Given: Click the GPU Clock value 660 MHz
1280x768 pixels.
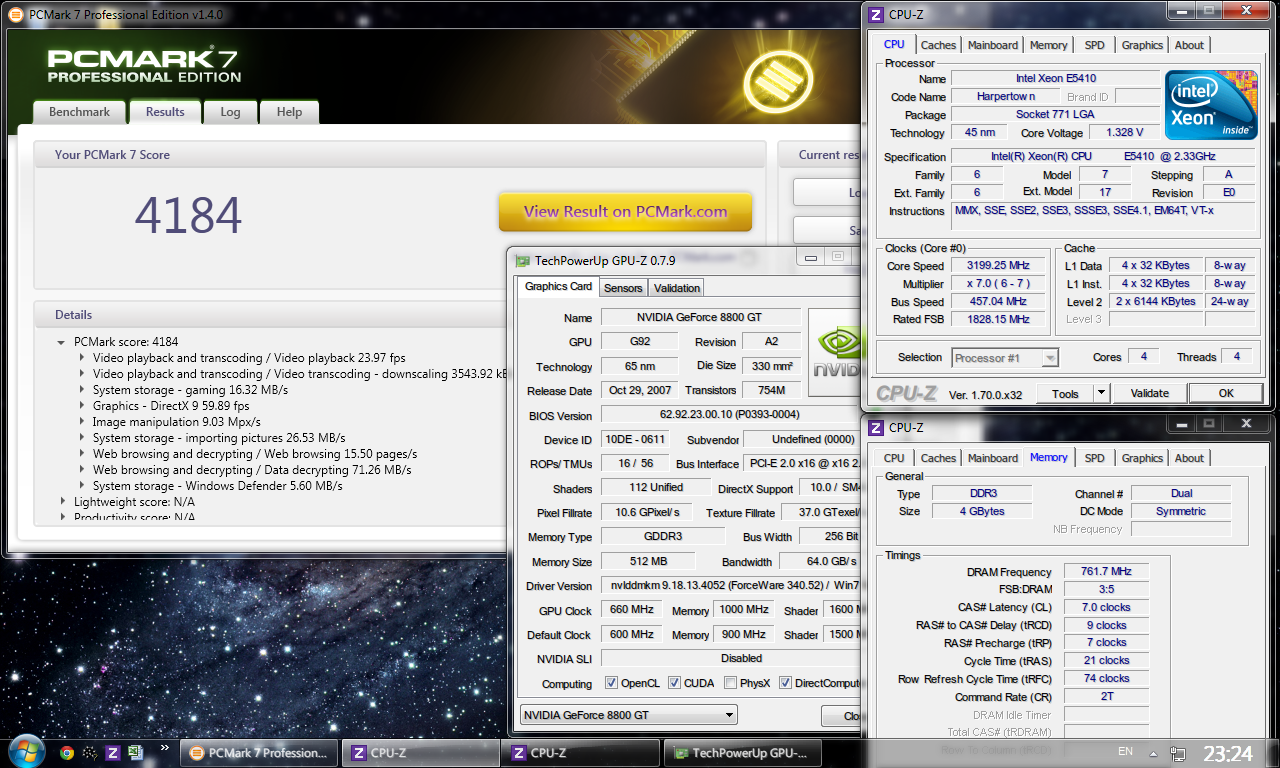Looking at the screenshot, I should pyautogui.click(x=631, y=610).
